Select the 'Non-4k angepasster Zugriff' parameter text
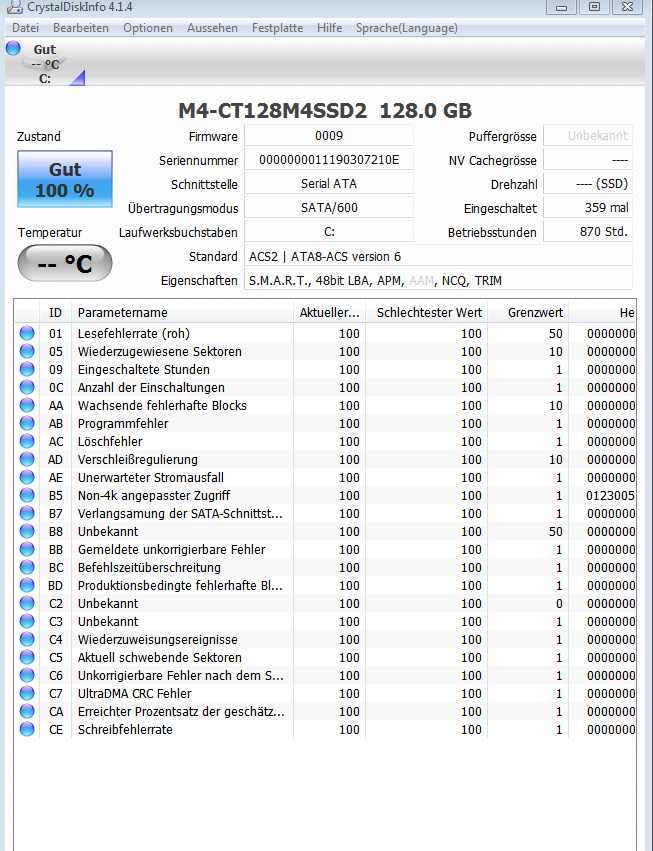Image resolution: width=653 pixels, height=851 pixels. (154, 496)
